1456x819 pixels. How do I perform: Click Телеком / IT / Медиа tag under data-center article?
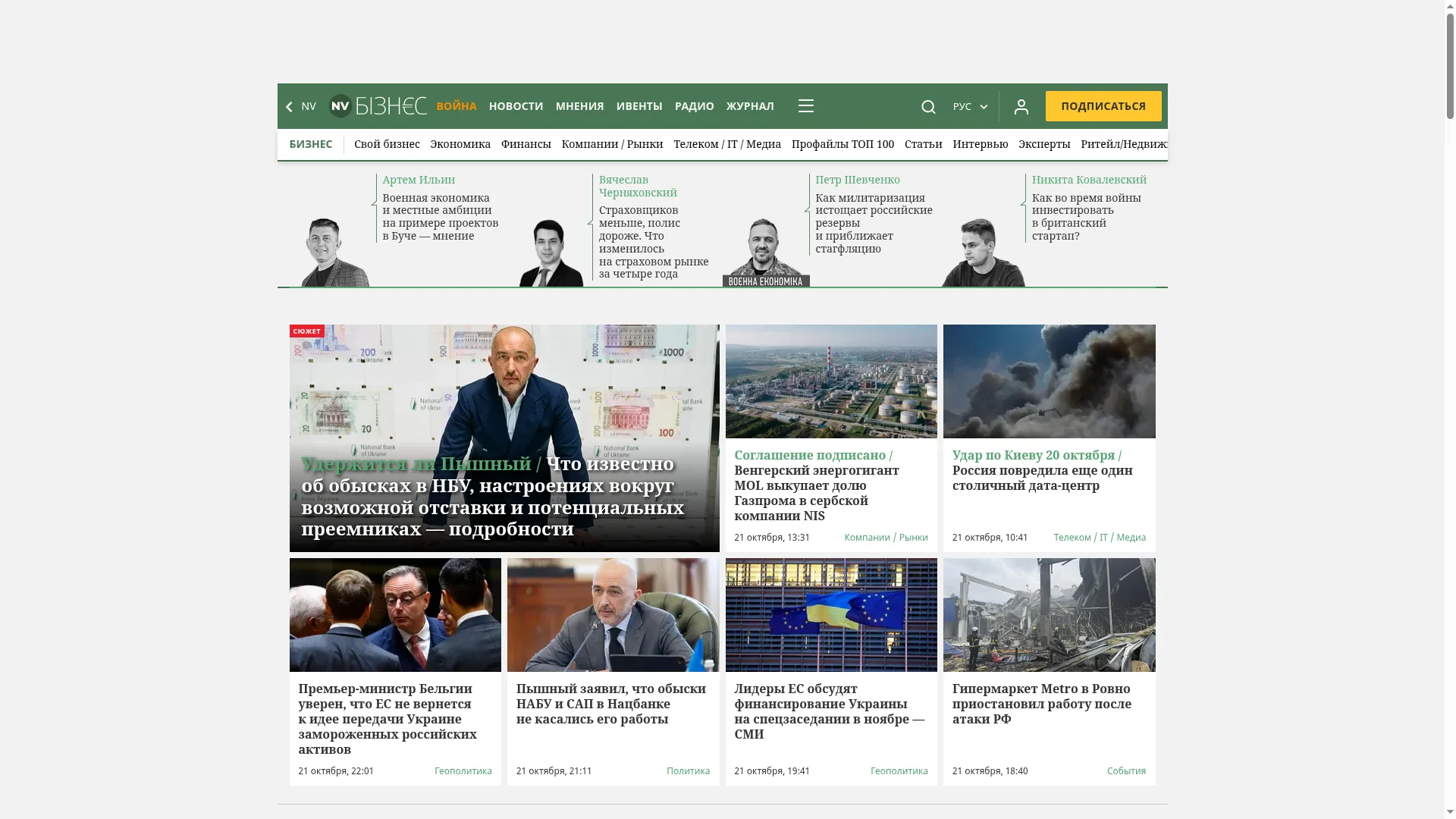point(1099,538)
